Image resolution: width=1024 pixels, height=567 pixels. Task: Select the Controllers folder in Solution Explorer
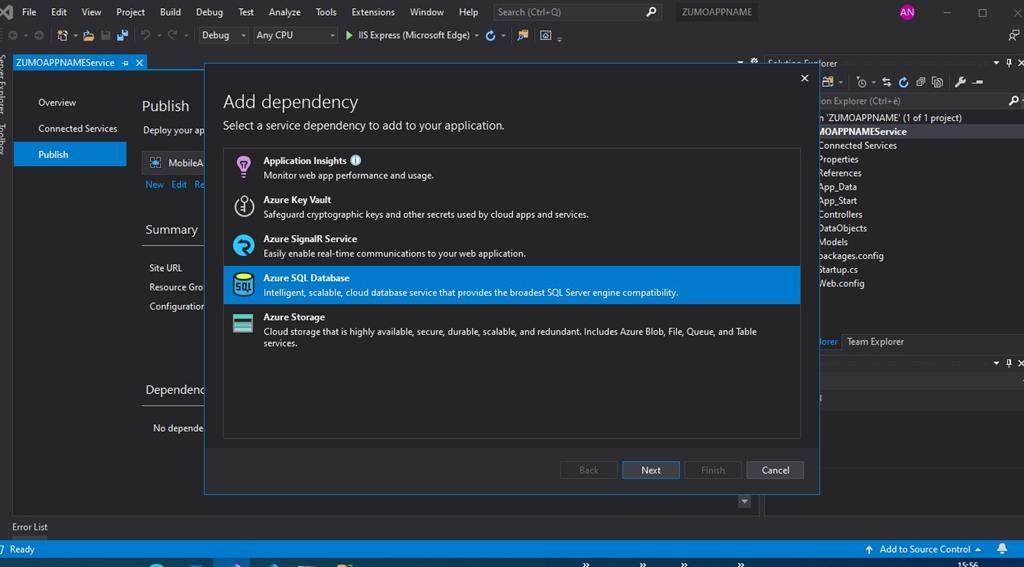click(x=840, y=214)
